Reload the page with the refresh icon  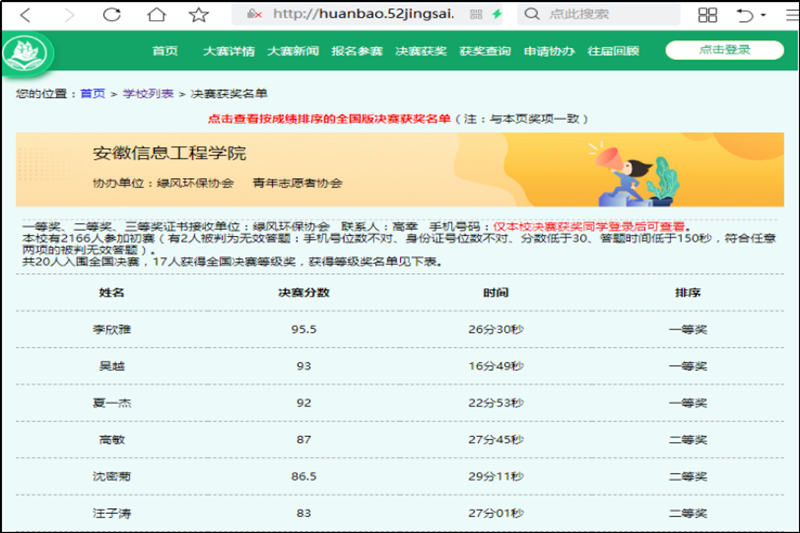(x=111, y=15)
